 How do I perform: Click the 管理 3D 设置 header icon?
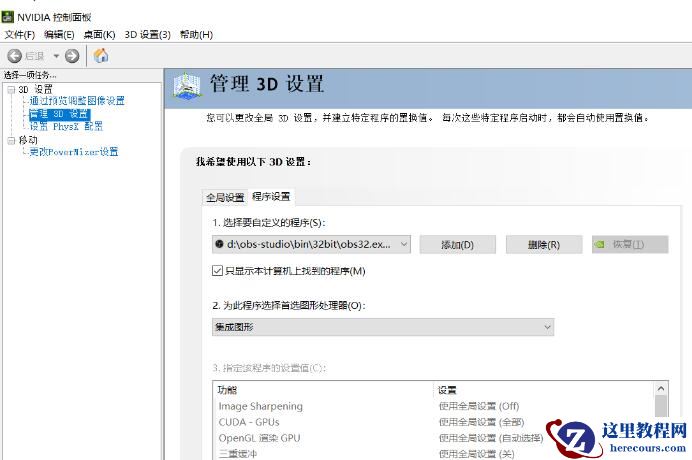187,85
